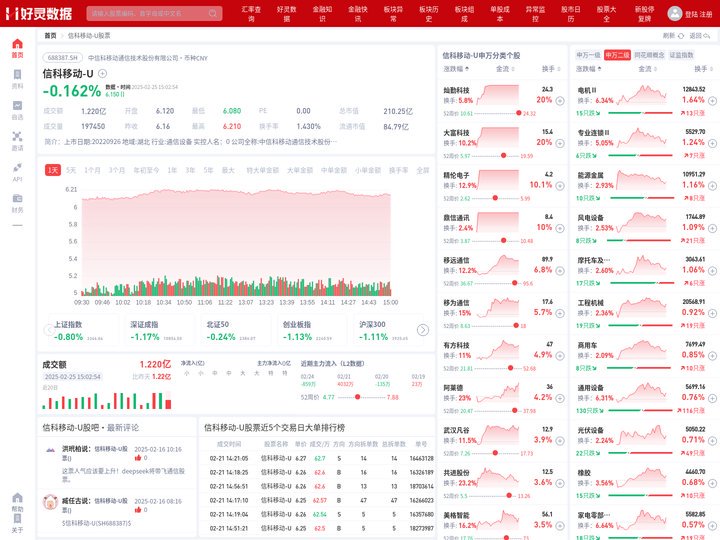The image size is (720, 540).
Task: Add 工程机械 sector with its plus icon
Action: [712, 313]
